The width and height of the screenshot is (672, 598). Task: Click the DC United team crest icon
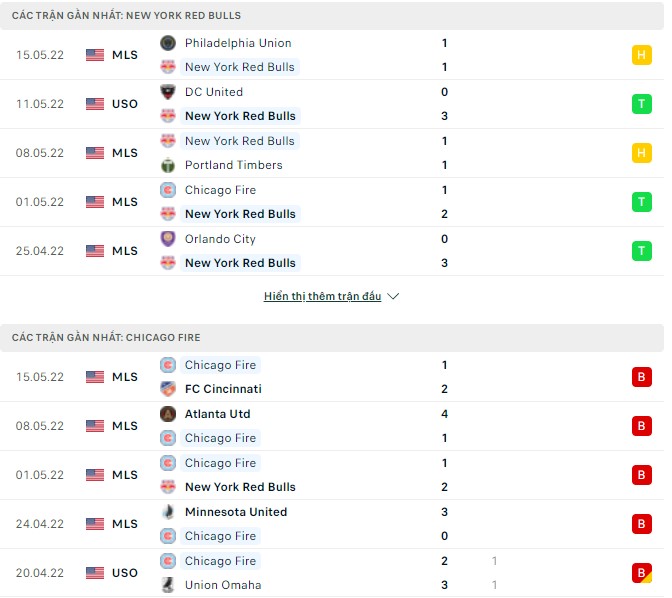tap(167, 92)
